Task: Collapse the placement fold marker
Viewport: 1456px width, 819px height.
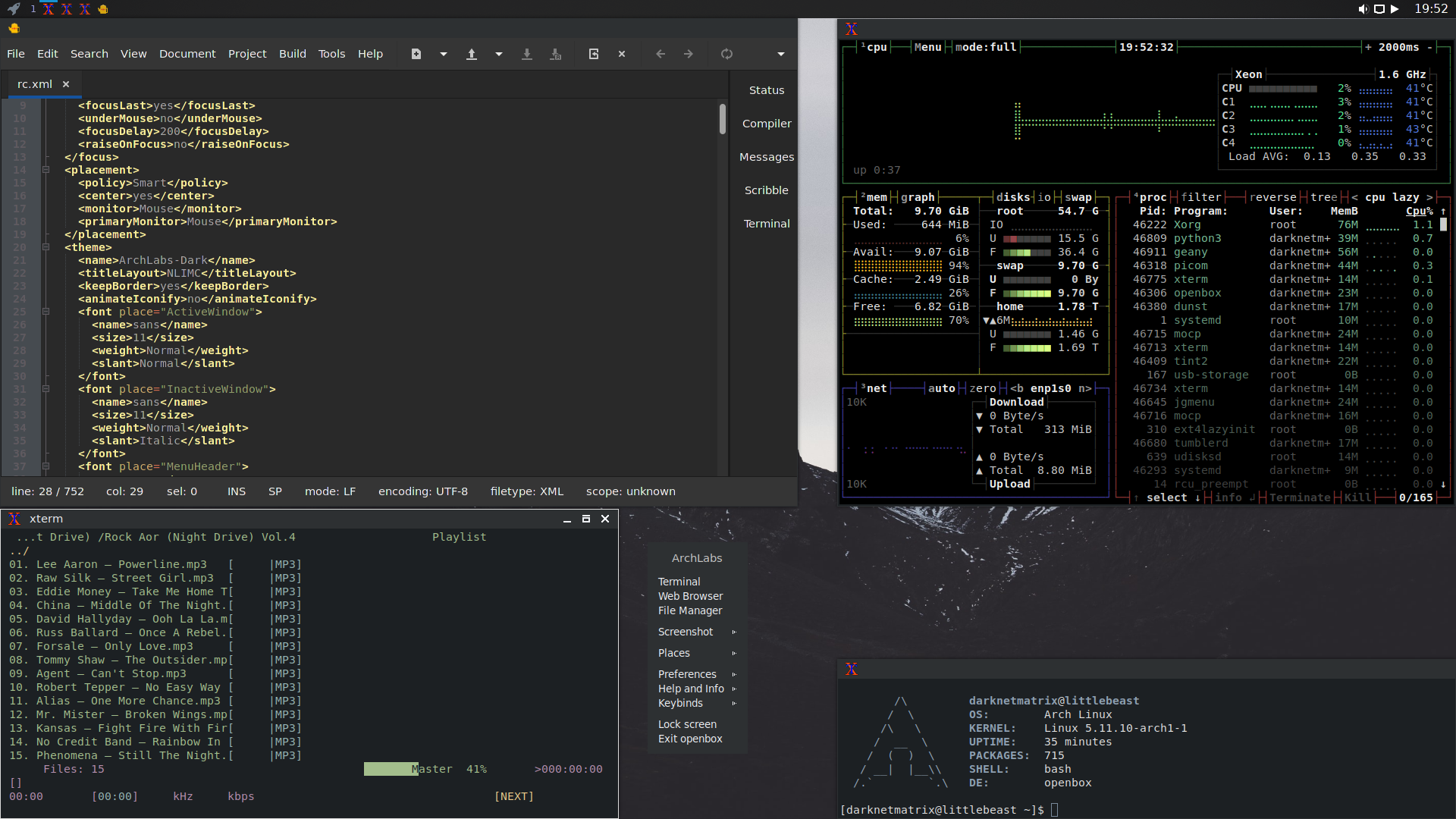Action: click(x=46, y=170)
